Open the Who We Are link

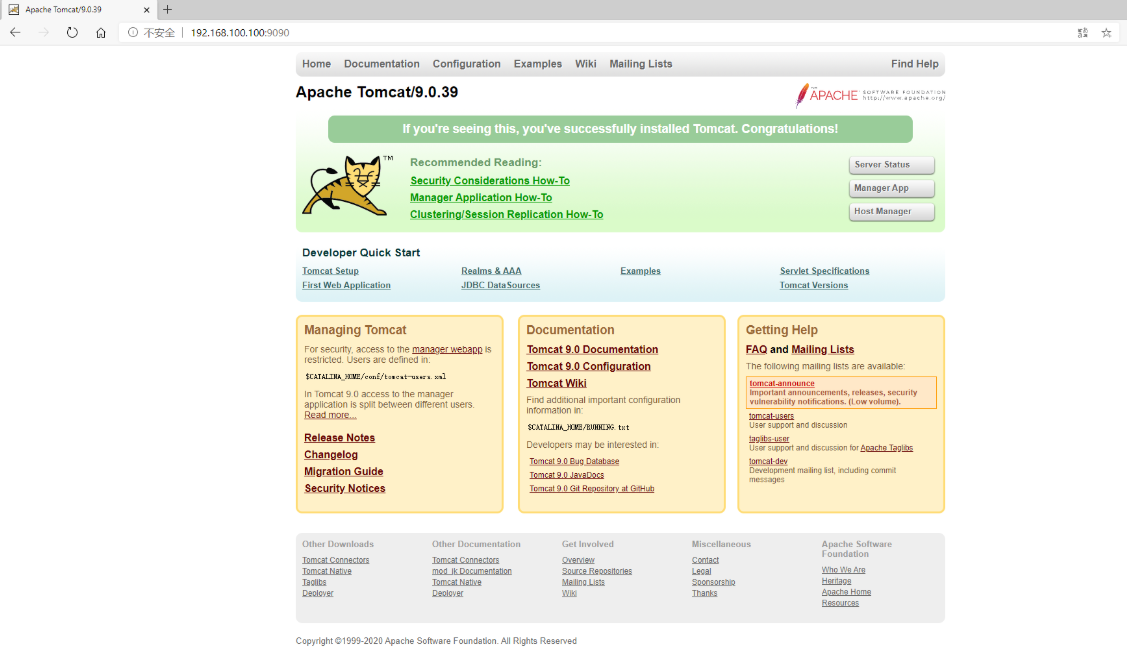click(x=843, y=570)
